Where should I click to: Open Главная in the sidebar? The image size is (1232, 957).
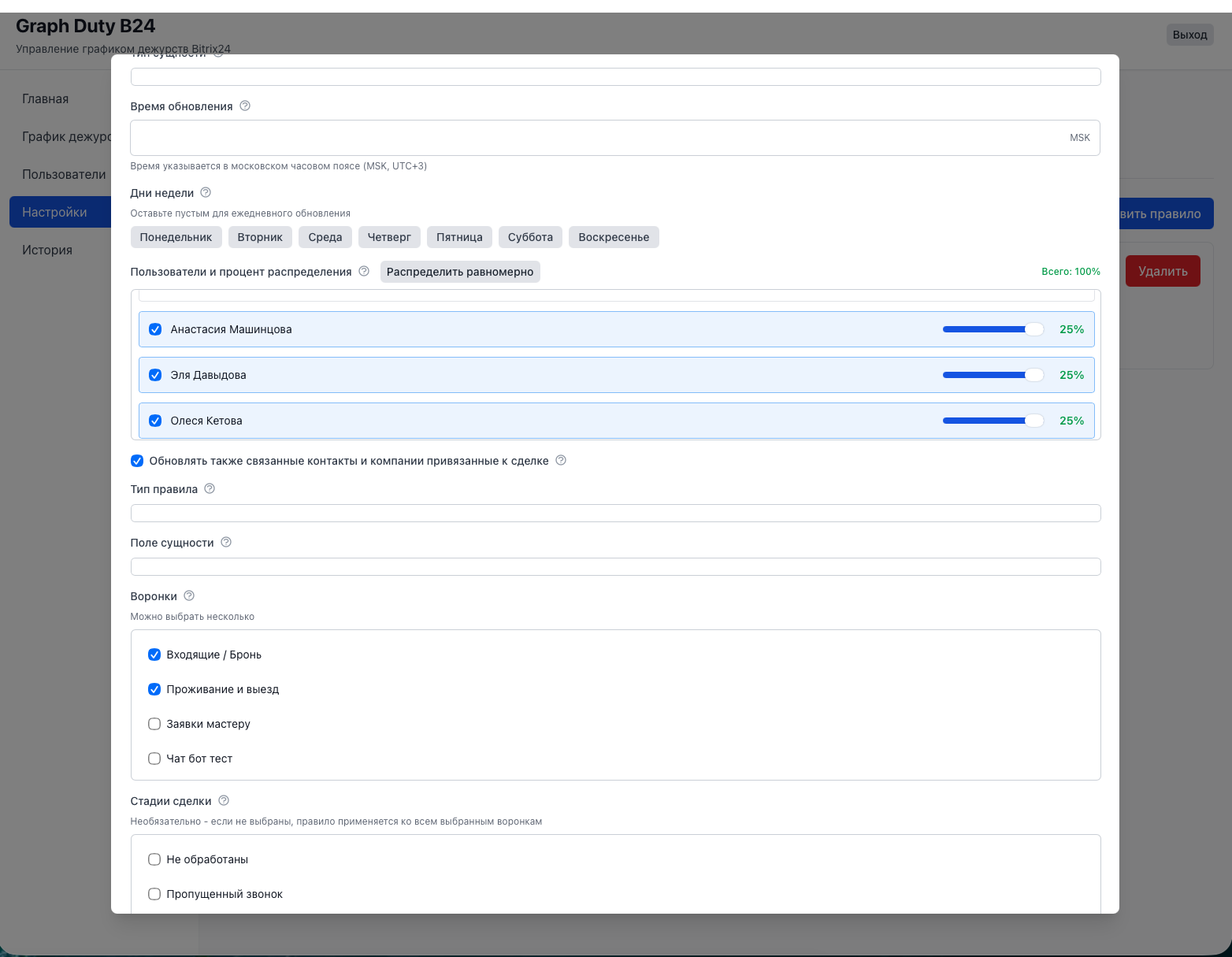(x=46, y=98)
